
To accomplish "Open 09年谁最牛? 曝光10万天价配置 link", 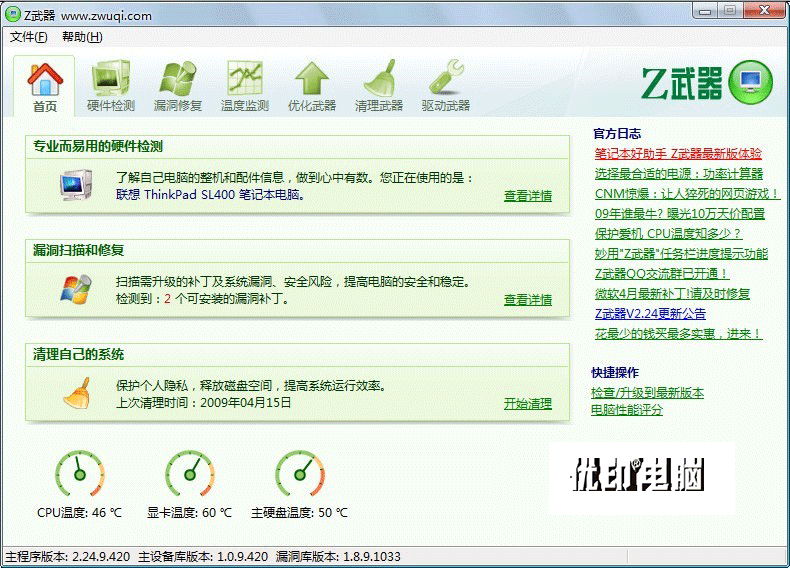I will (680, 214).
